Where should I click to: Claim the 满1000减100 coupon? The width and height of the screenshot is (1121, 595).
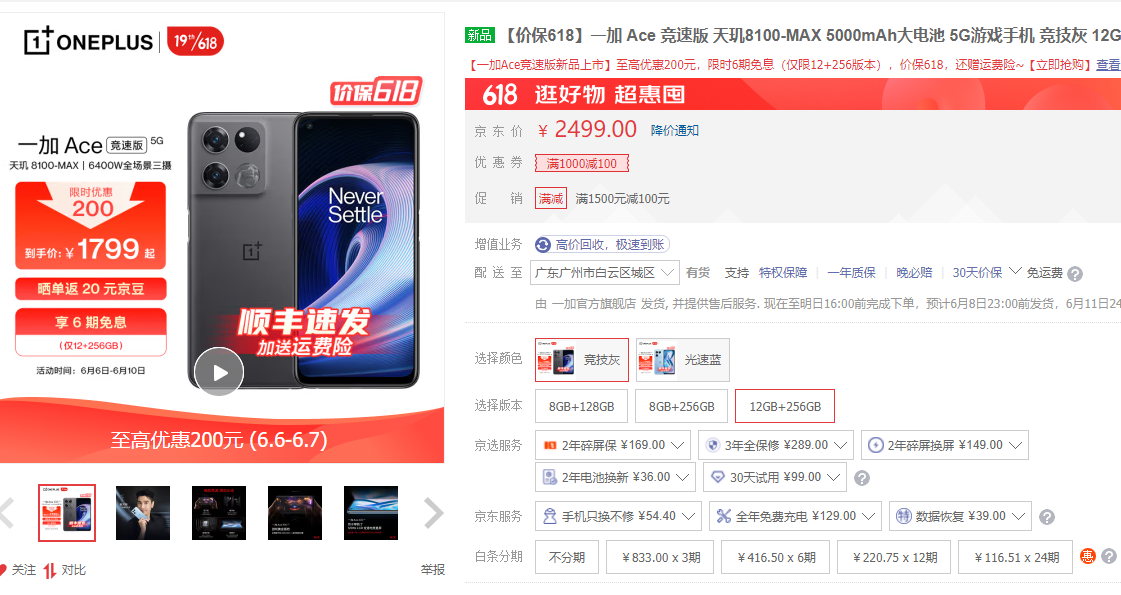click(581, 163)
